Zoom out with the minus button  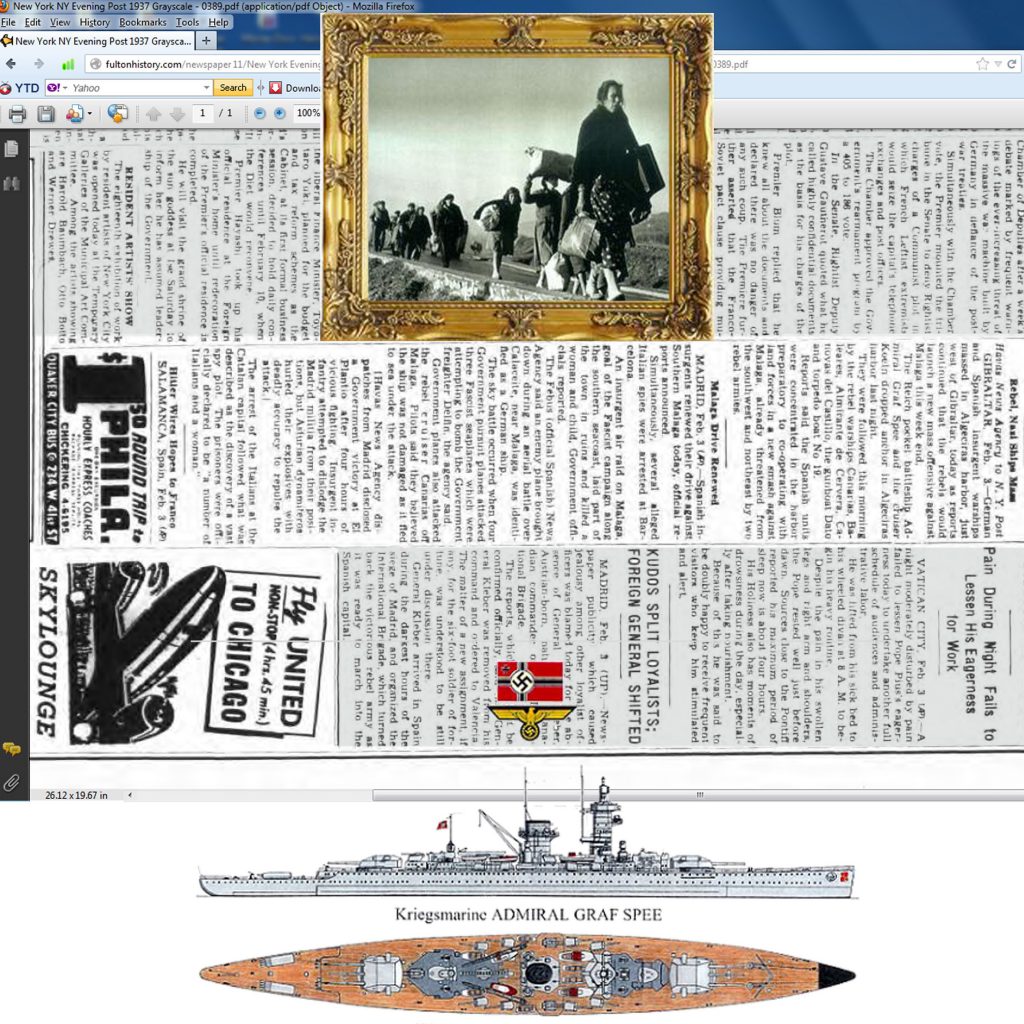[x=259, y=114]
